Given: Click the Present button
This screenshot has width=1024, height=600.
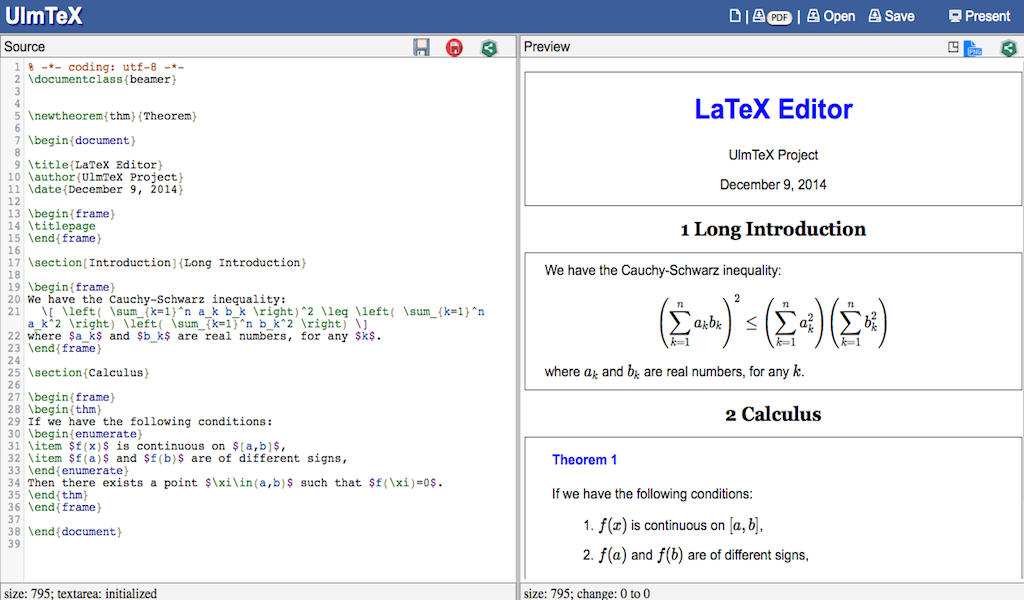Looking at the screenshot, I should (979, 15).
